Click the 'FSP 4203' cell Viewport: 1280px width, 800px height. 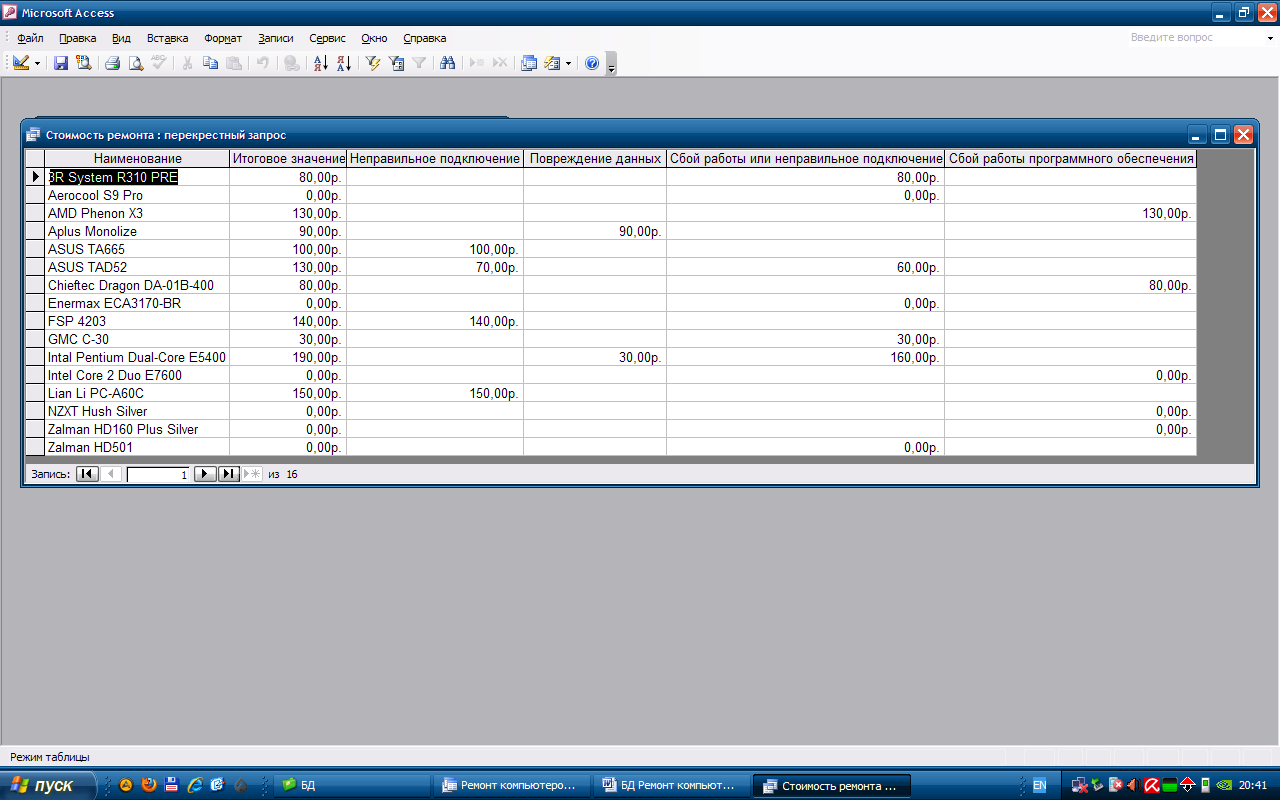click(x=138, y=321)
